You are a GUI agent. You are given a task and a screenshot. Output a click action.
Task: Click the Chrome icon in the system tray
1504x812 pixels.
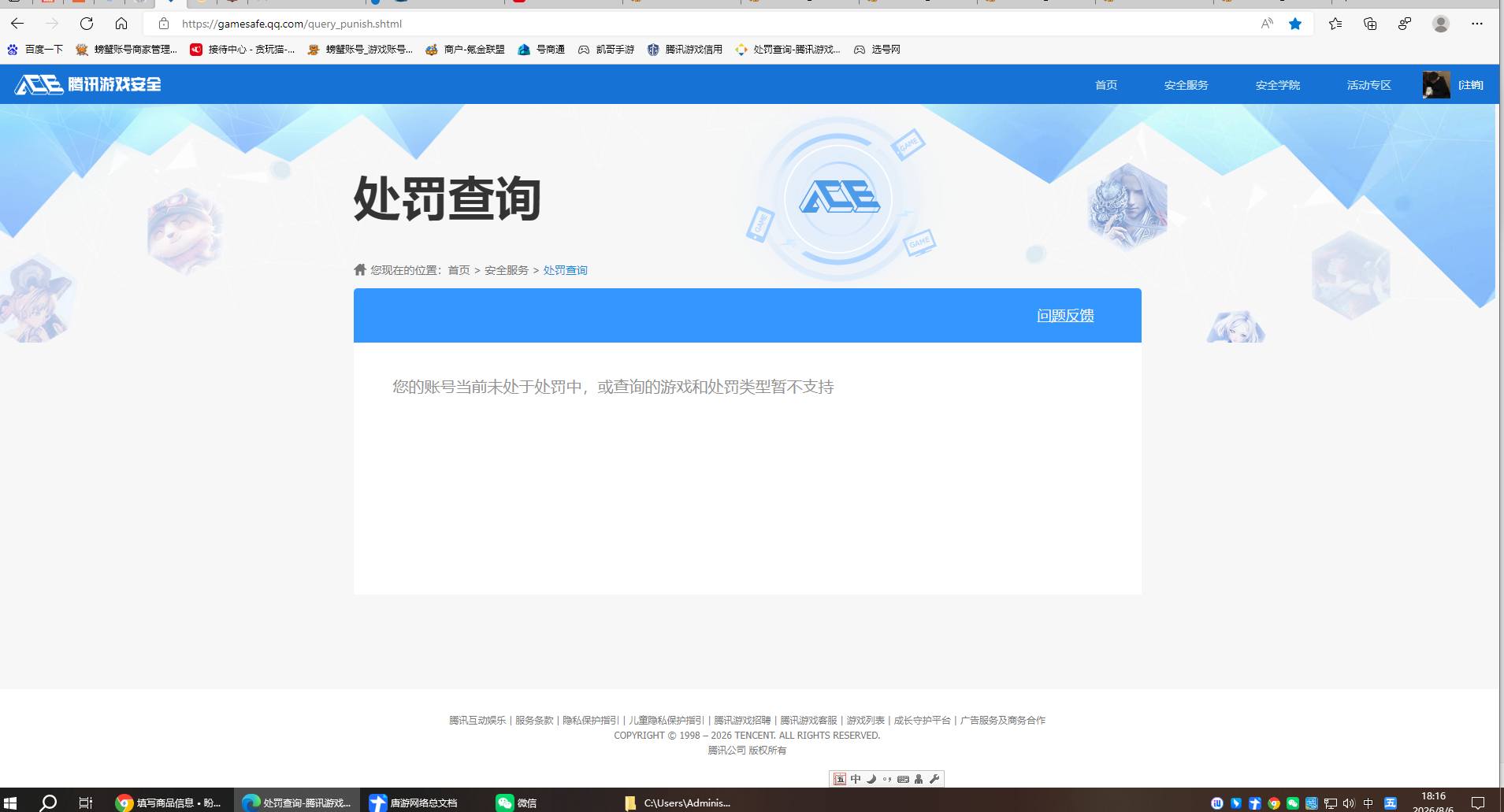tap(1274, 803)
